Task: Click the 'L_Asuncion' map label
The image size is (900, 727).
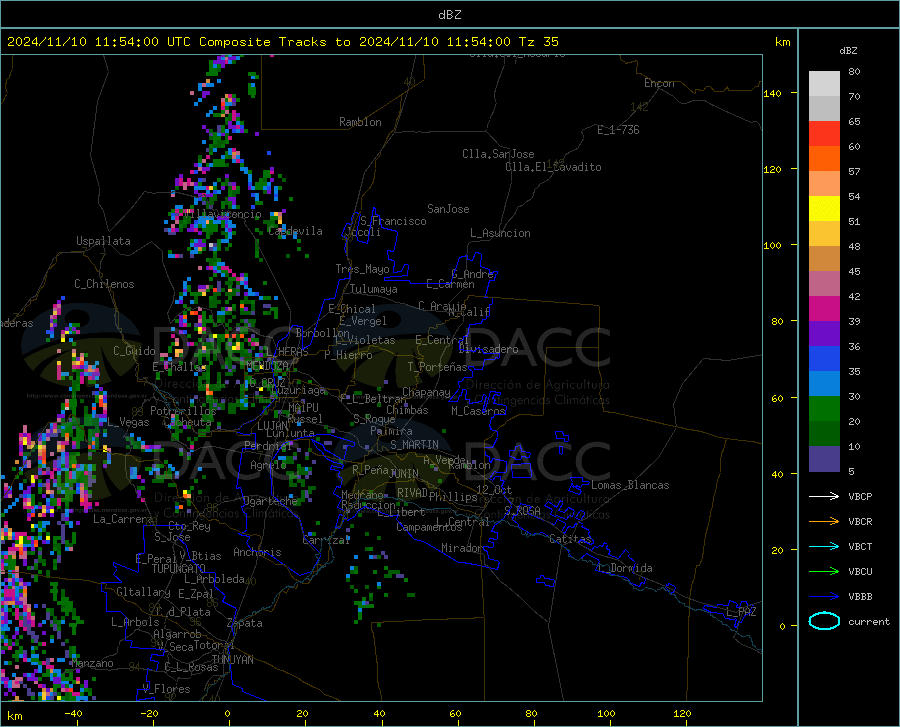Action: tap(500, 233)
